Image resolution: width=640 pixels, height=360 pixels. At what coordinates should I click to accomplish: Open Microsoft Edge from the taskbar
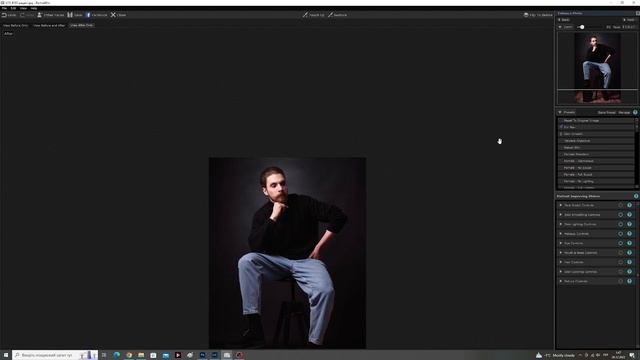(117, 355)
